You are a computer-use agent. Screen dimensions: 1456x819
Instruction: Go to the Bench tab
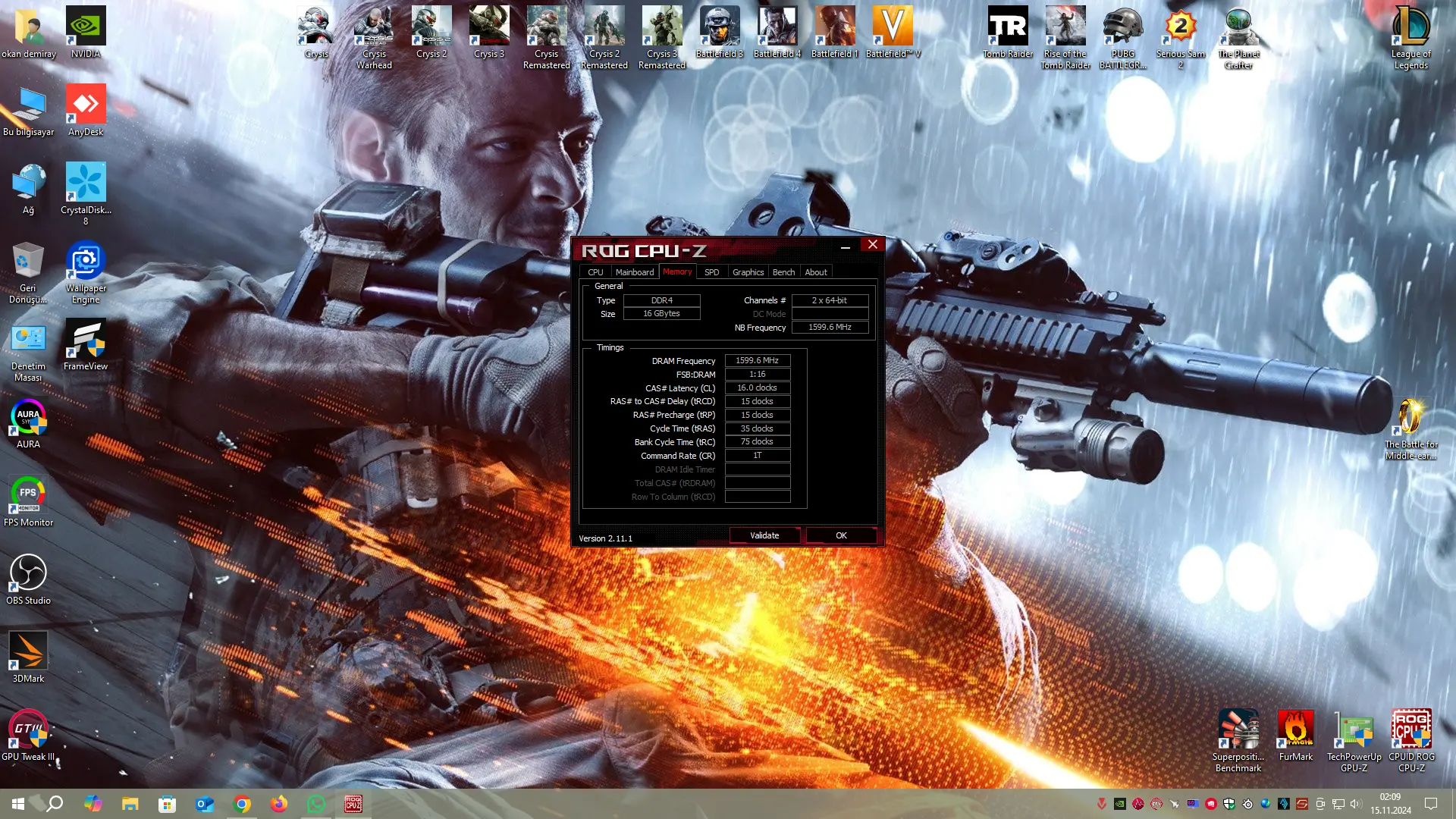pos(783,272)
